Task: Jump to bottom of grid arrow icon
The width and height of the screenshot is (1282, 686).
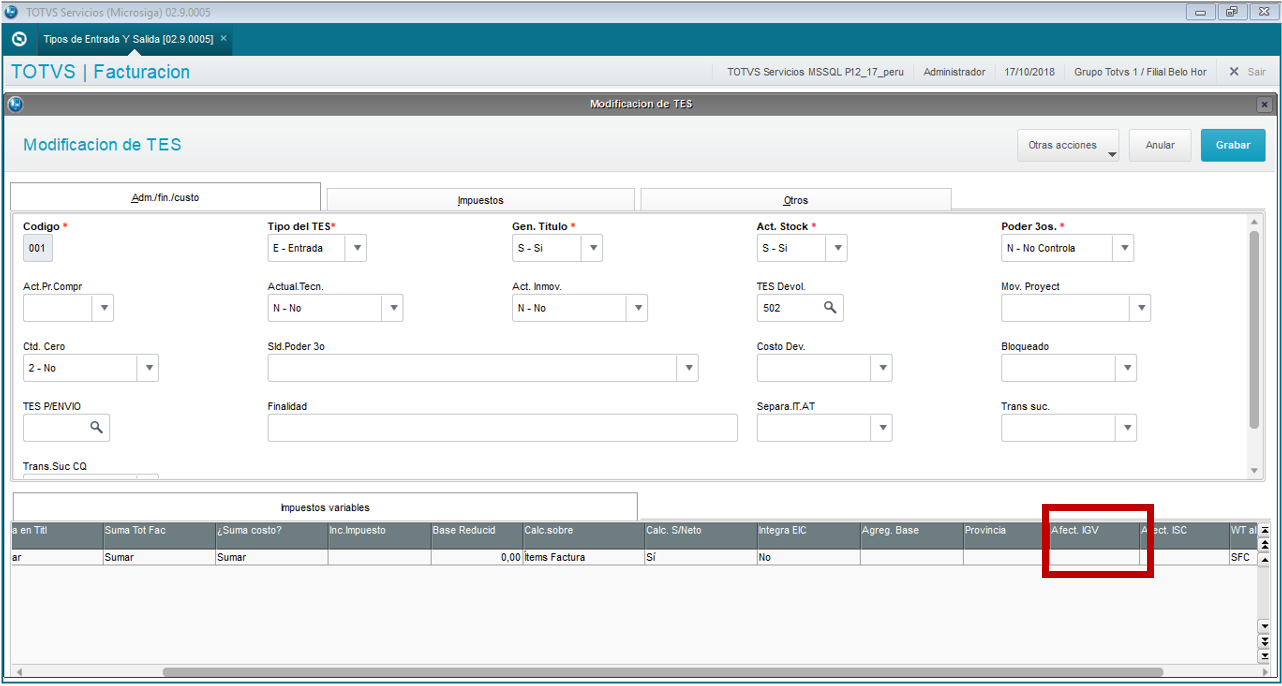Action: point(1264,656)
